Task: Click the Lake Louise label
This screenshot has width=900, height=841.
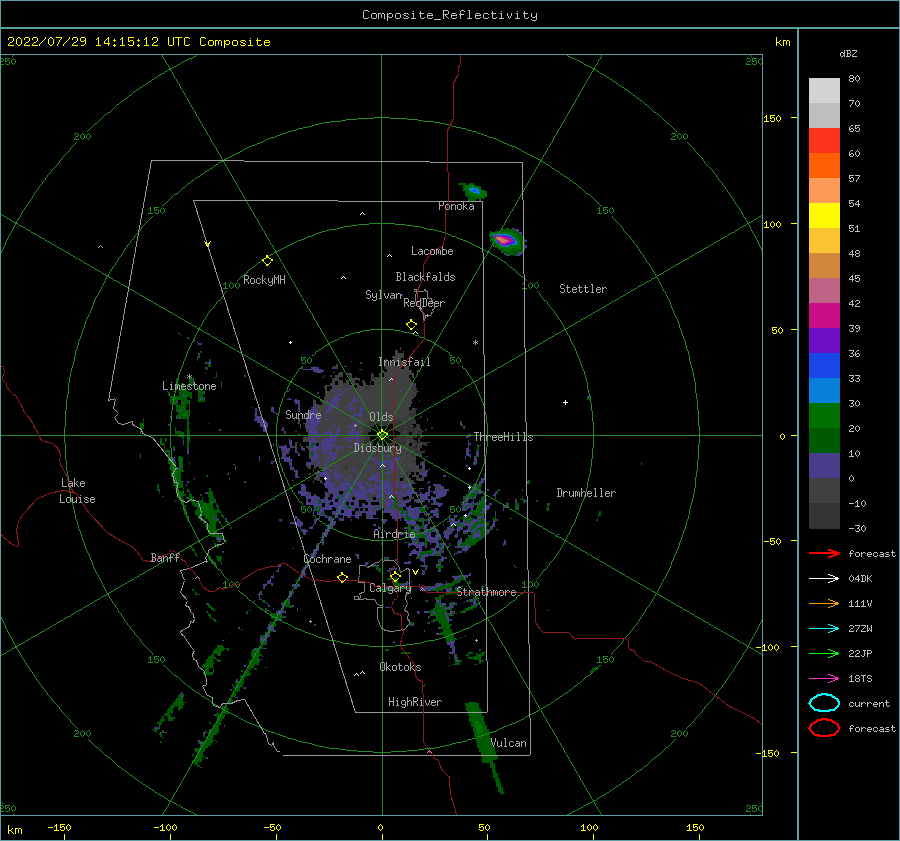Action: point(77,491)
